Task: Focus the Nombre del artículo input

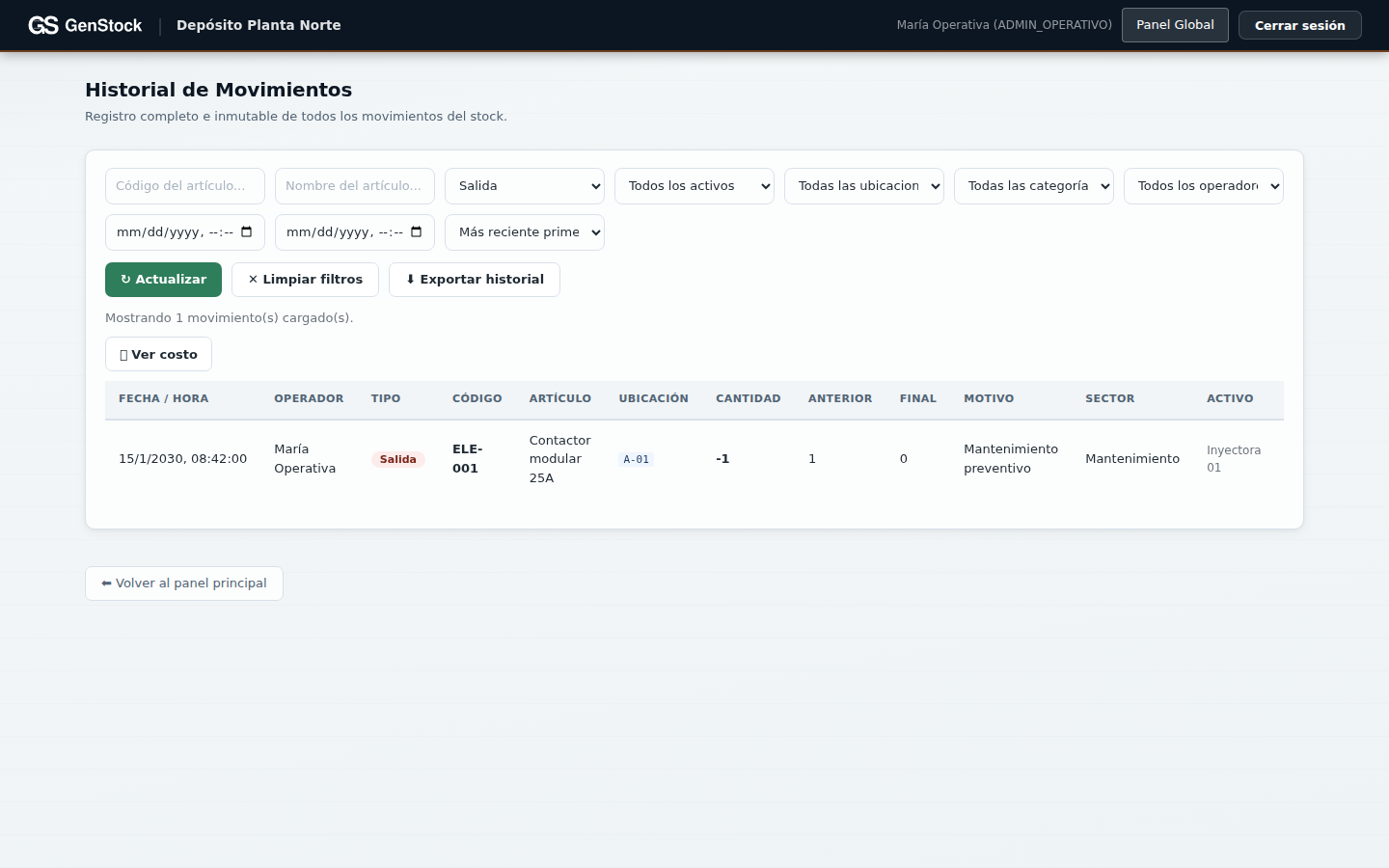Action: 355,186
